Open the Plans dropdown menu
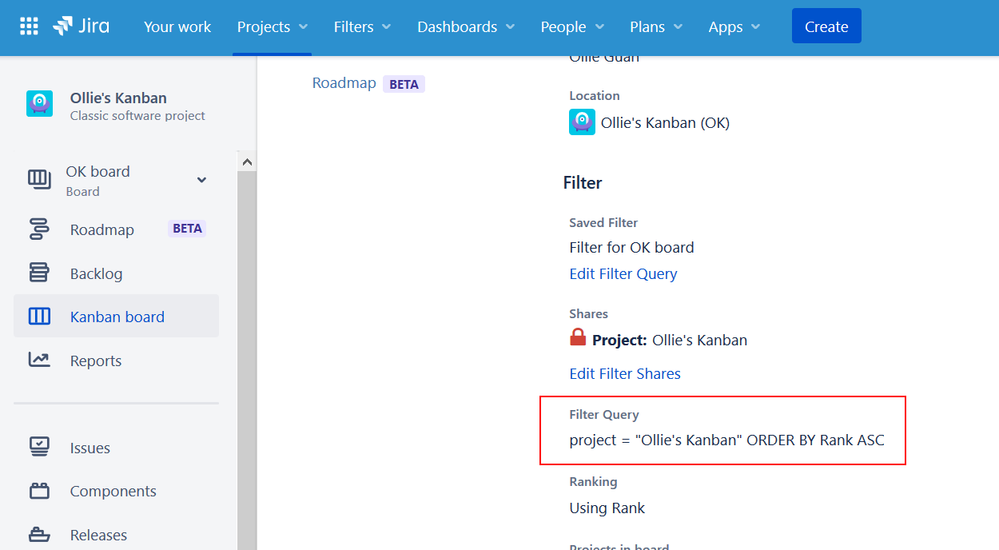This screenshot has width=999, height=550. (656, 27)
